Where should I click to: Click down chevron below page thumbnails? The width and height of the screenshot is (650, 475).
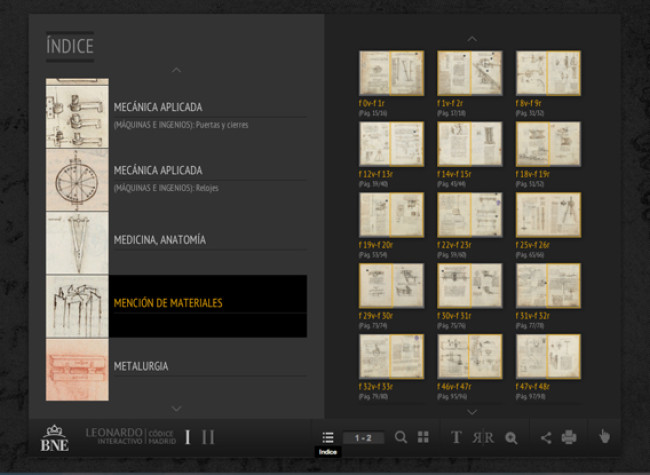click(472, 412)
